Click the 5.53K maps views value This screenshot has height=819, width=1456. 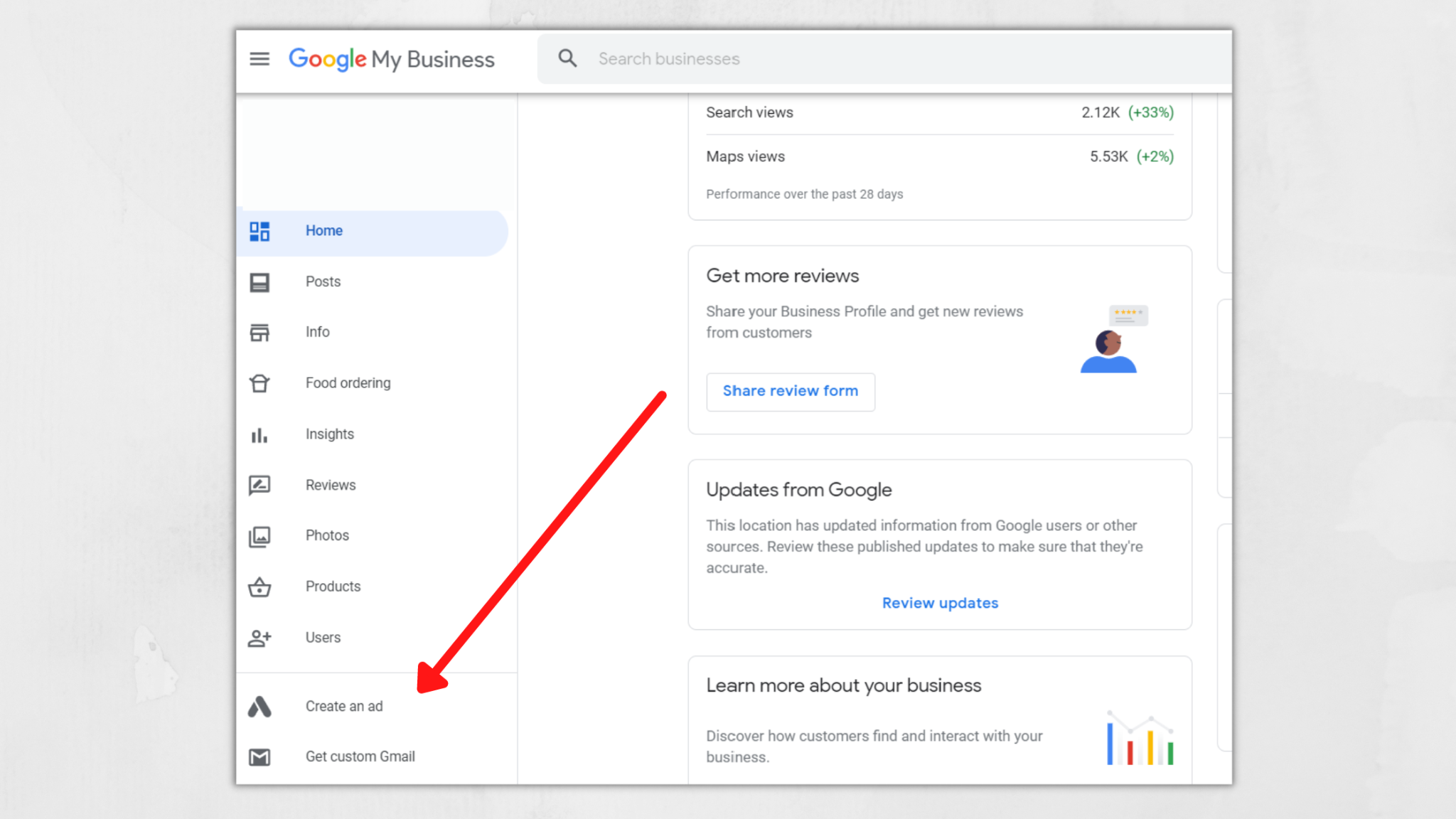coord(1109,156)
